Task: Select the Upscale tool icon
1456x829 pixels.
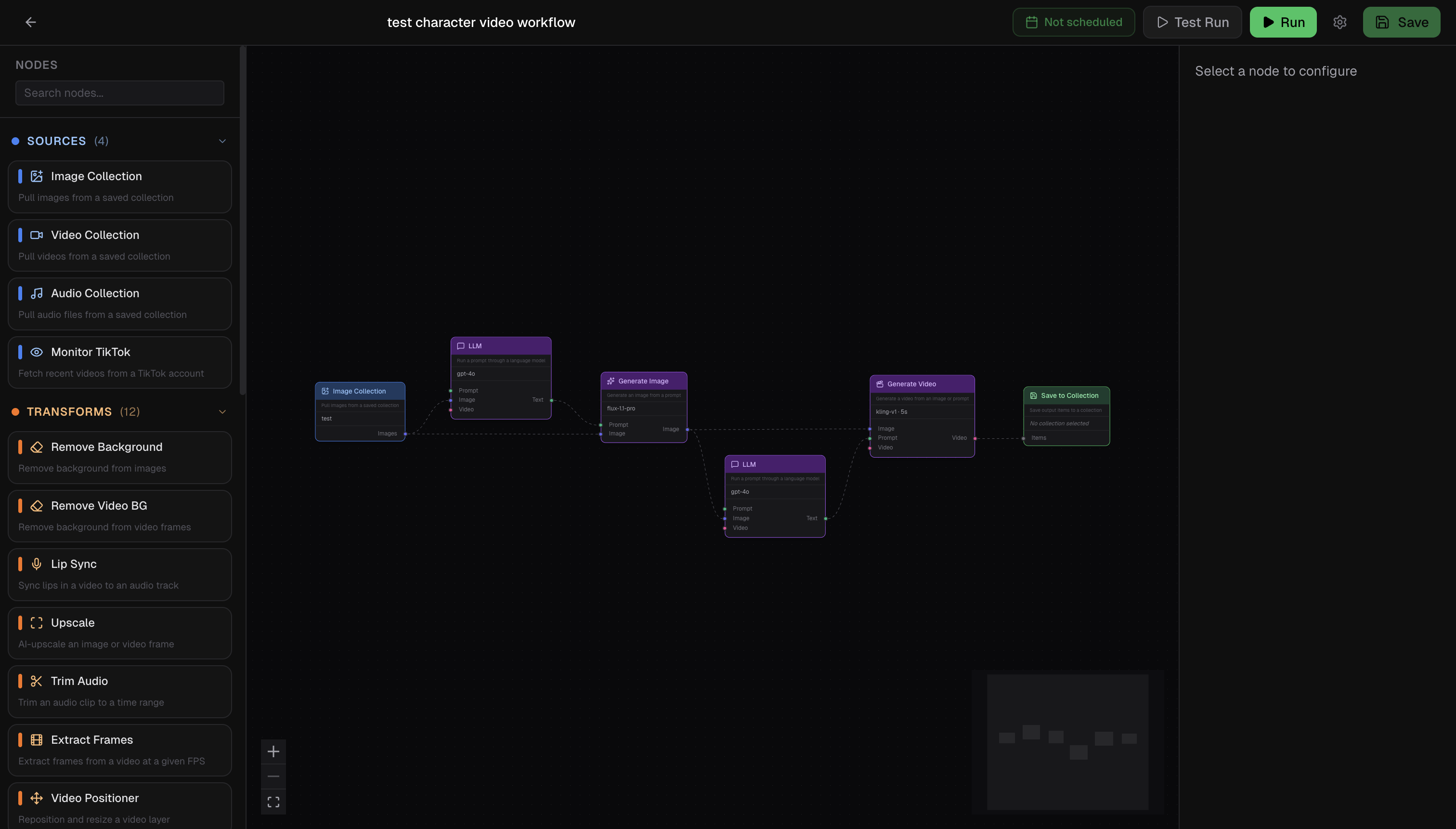Action: click(x=37, y=623)
